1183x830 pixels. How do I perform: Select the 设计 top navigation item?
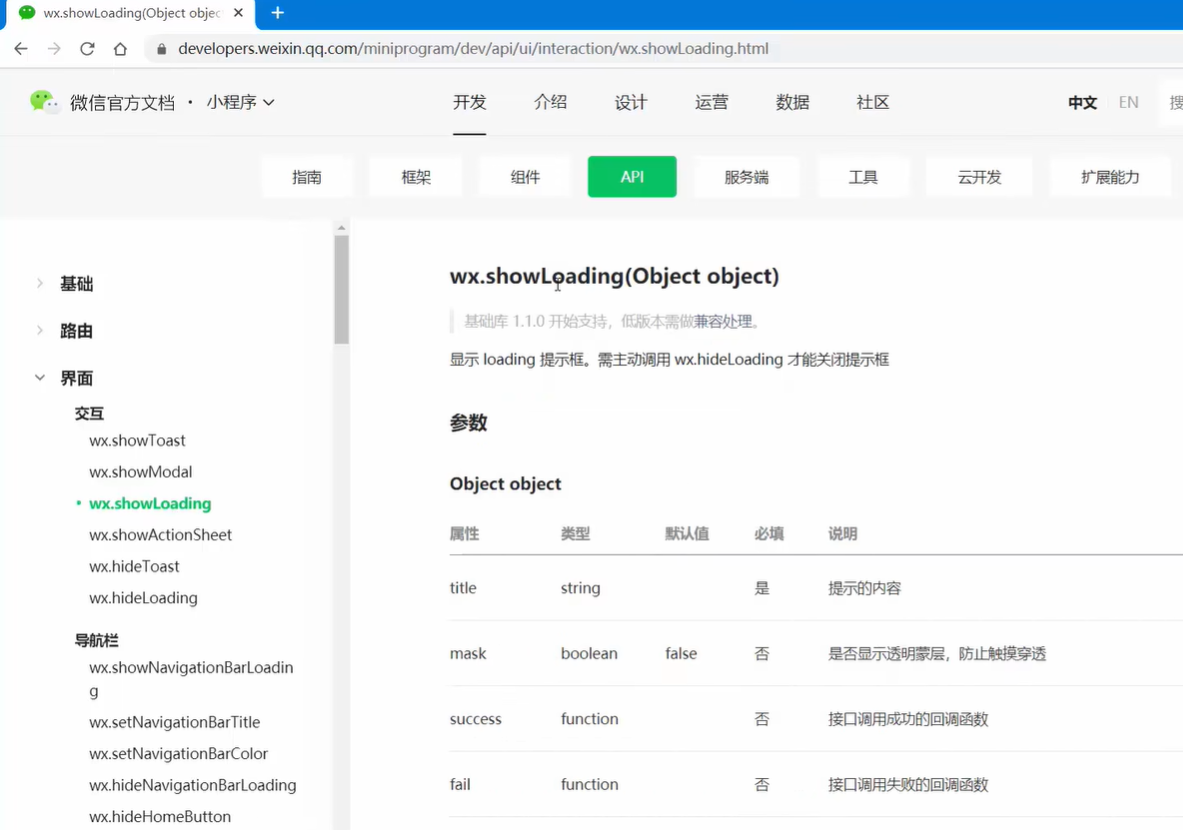(x=631, y=102)
